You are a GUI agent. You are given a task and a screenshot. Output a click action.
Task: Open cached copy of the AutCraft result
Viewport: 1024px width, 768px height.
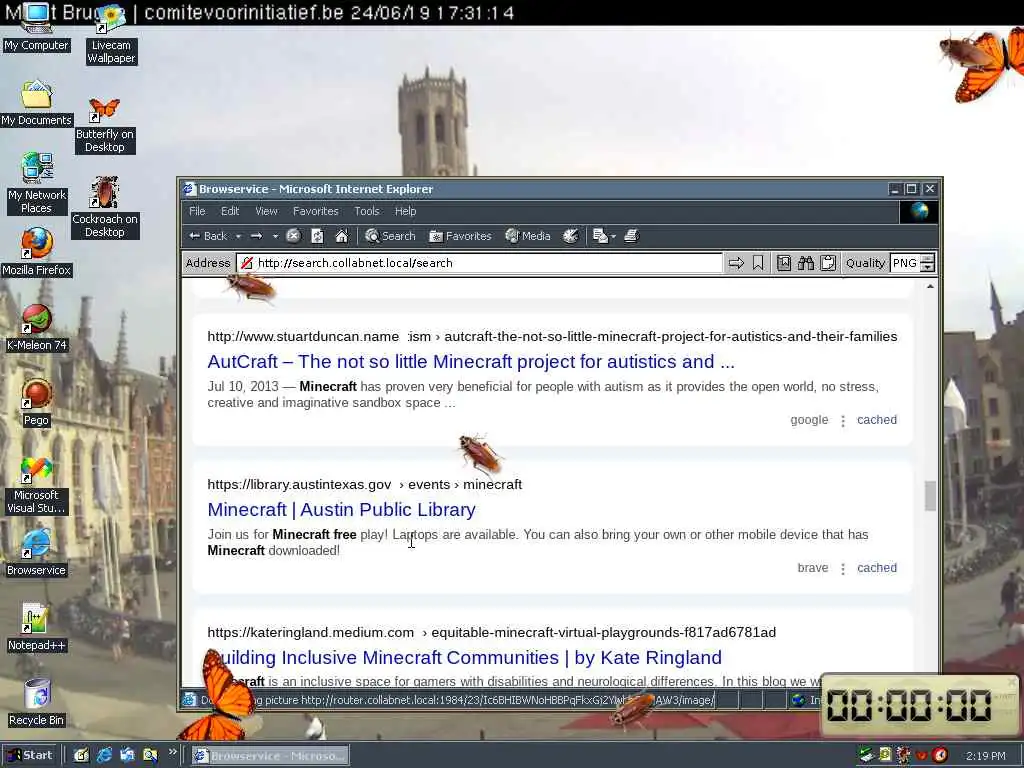tap(876, 420)
